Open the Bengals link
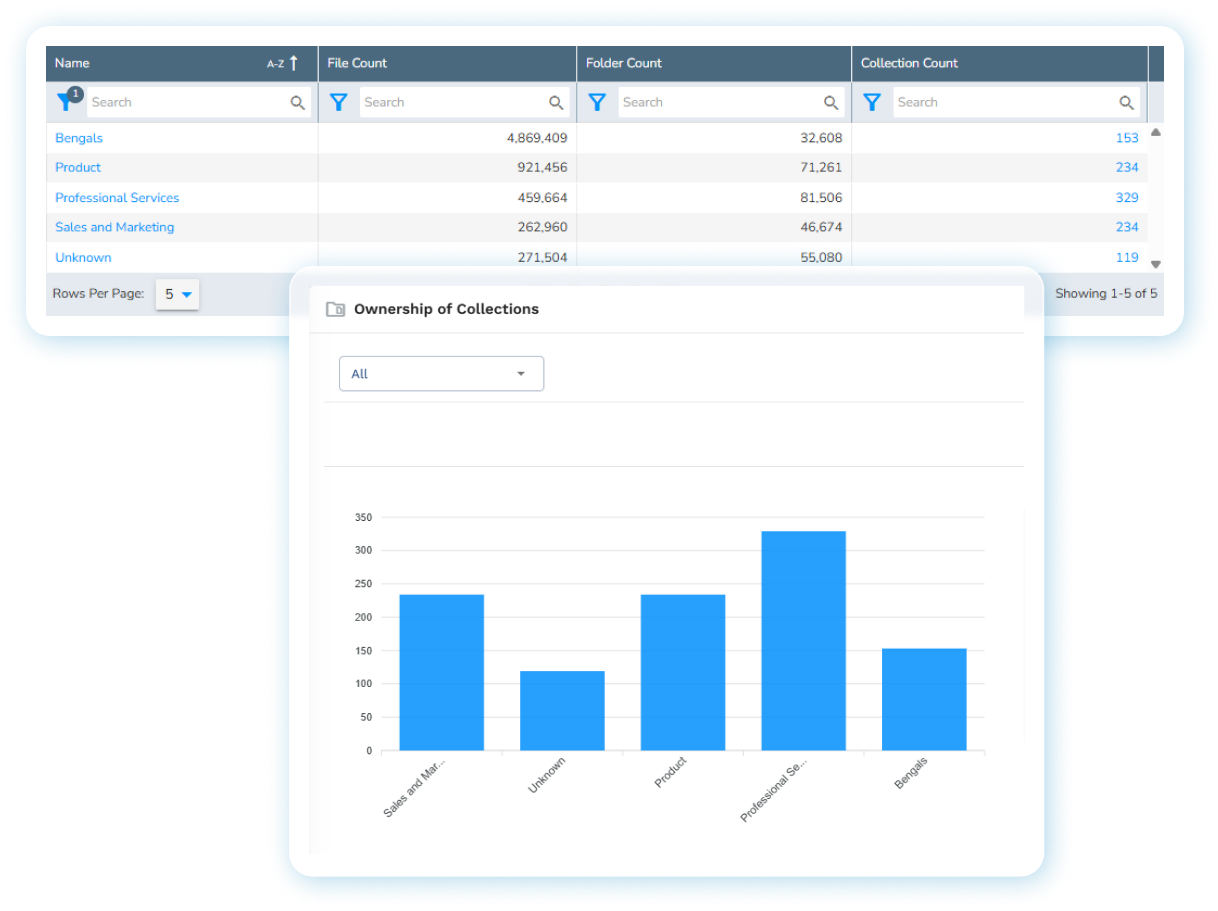The image size is (1218, 911). point(79,138)
